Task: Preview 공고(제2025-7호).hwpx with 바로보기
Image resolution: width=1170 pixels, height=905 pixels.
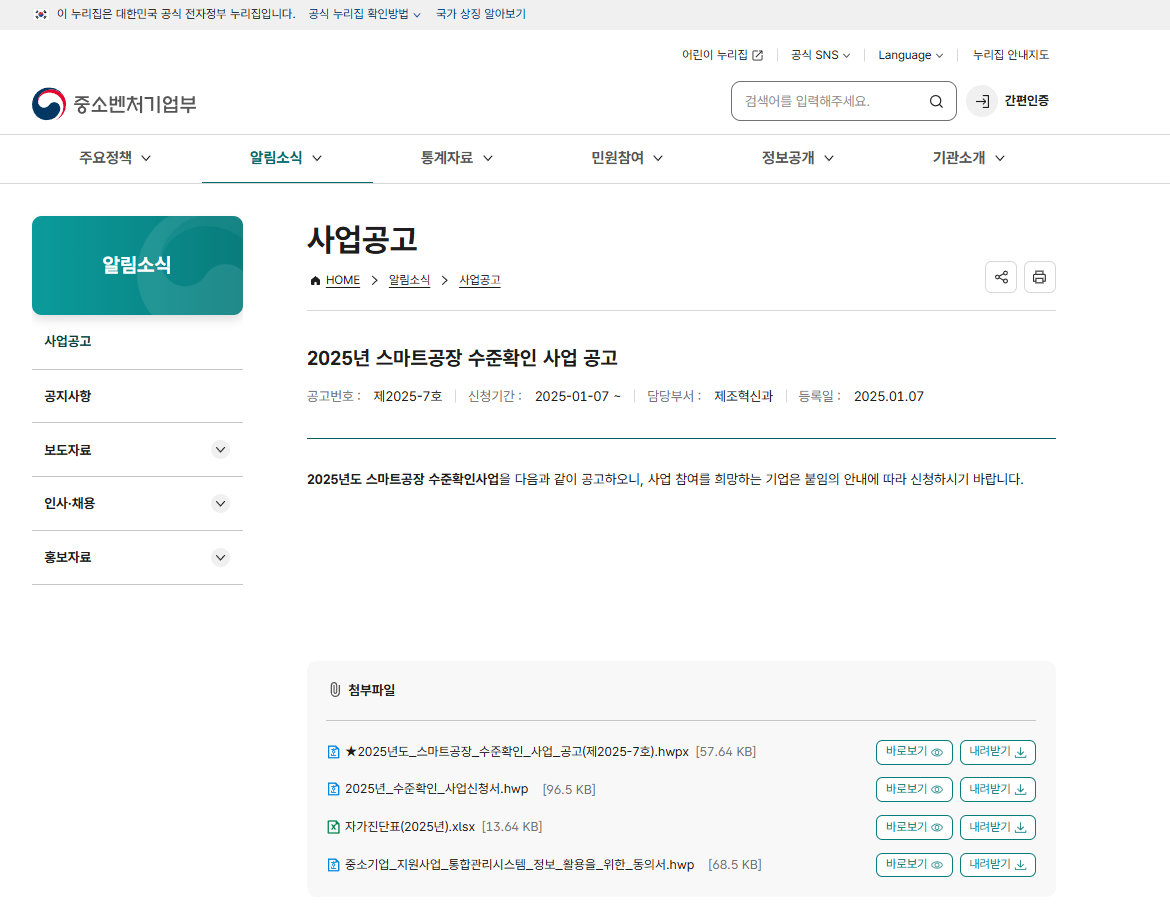Action: click(x=914, y=752)
